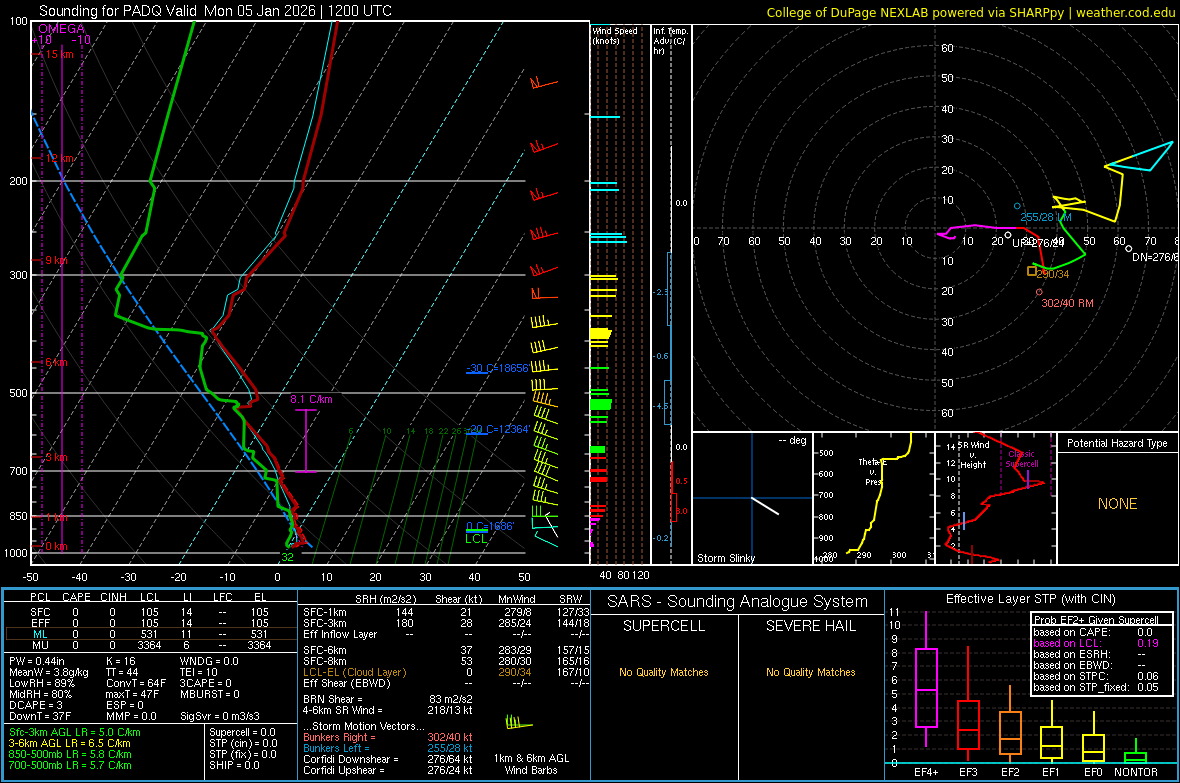Image resolution: width=1180 pixels, height=783 pixels.
Task: Select the highlighted ML parcel row label
Action: click(40, 634)
